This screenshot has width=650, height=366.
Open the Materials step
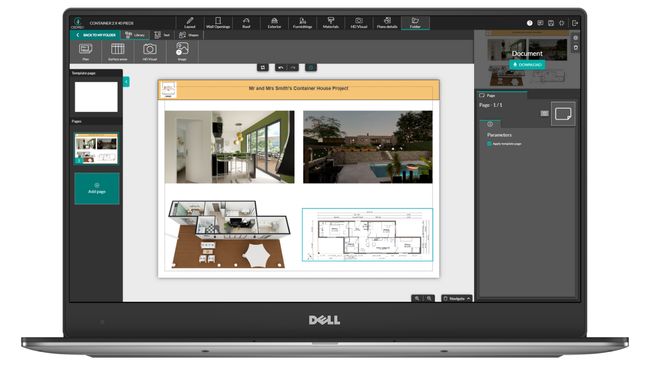point(331,23)
